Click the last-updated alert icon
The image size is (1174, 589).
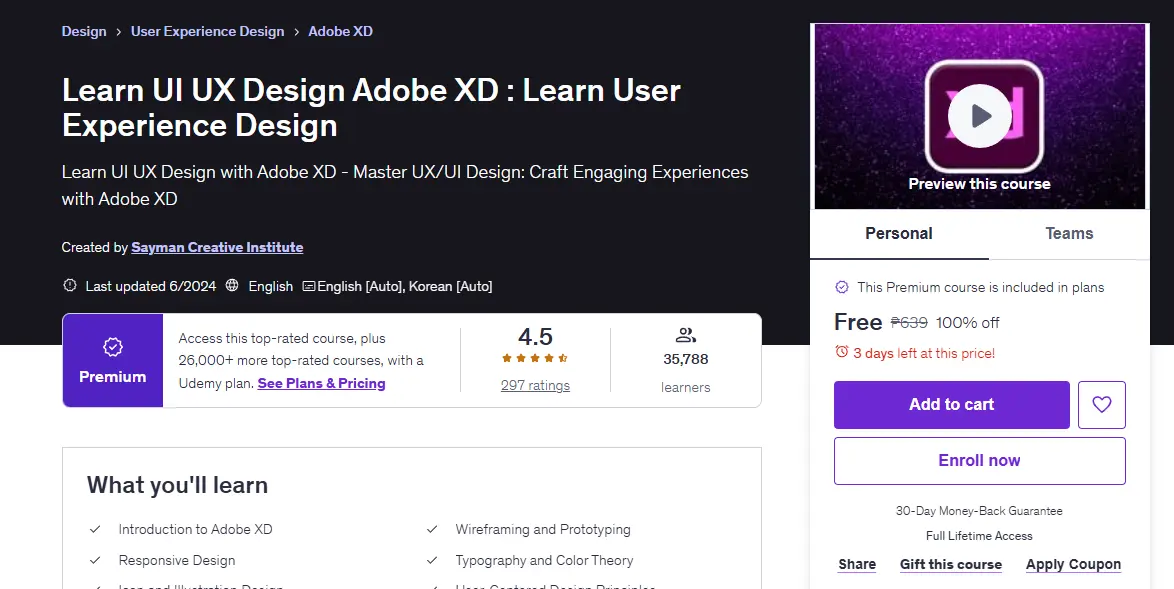click(70, 285)
